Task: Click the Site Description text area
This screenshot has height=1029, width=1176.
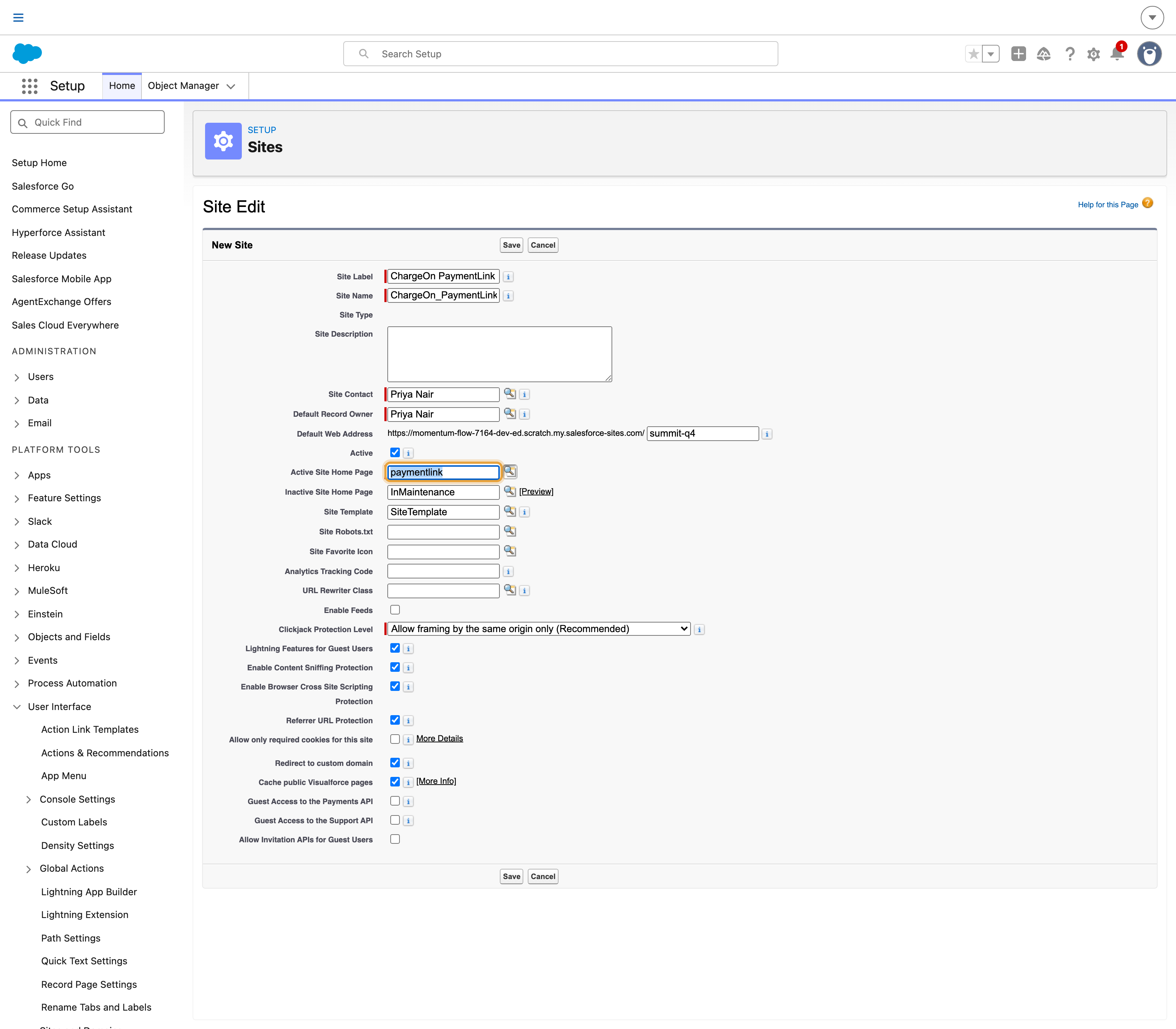Action: click(499, 354)
